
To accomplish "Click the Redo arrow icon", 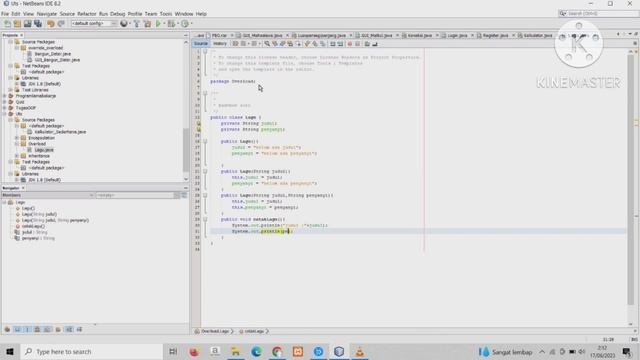I will point(61,24).
